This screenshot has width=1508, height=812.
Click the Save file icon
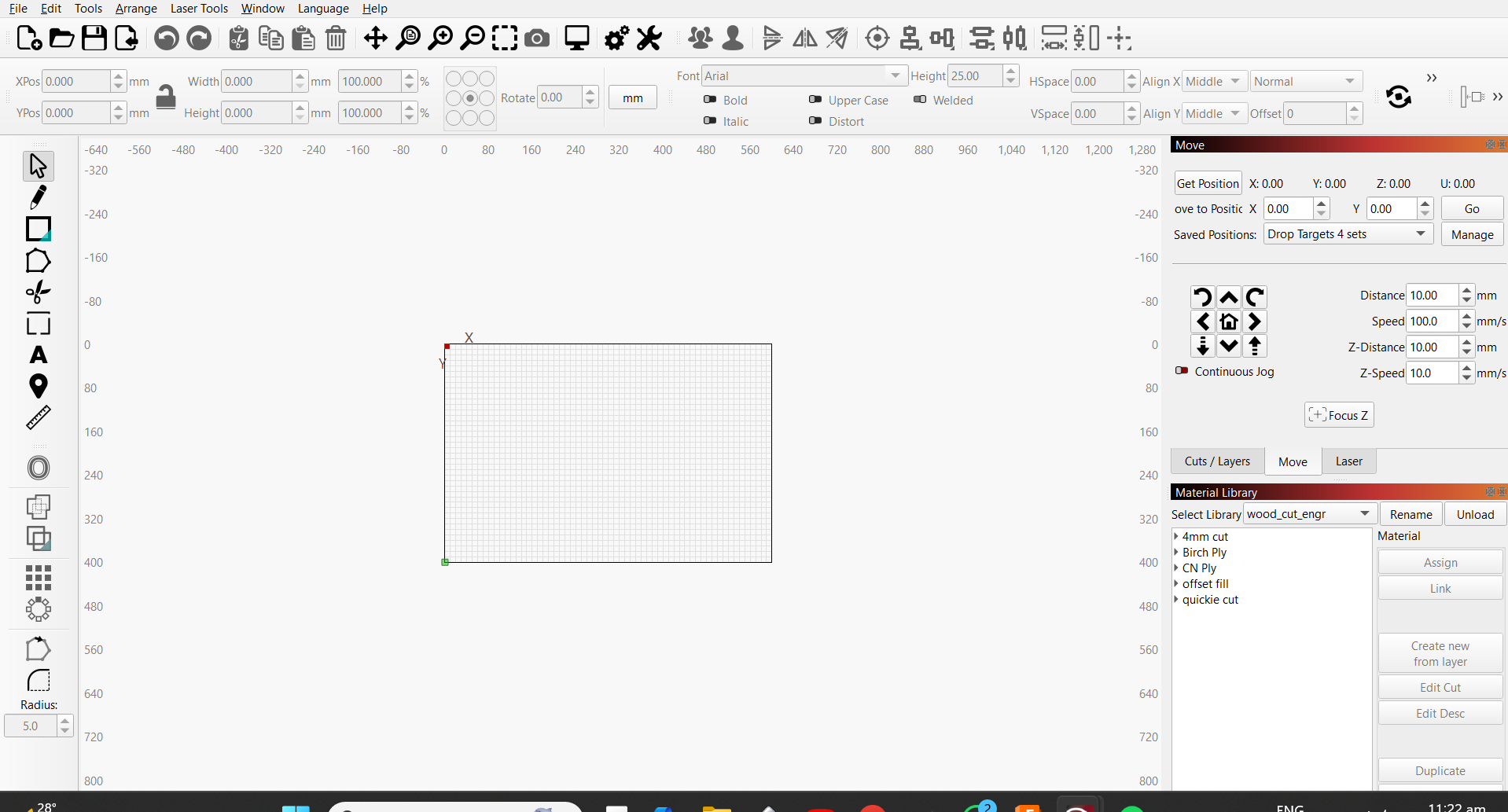click(94, 39)
